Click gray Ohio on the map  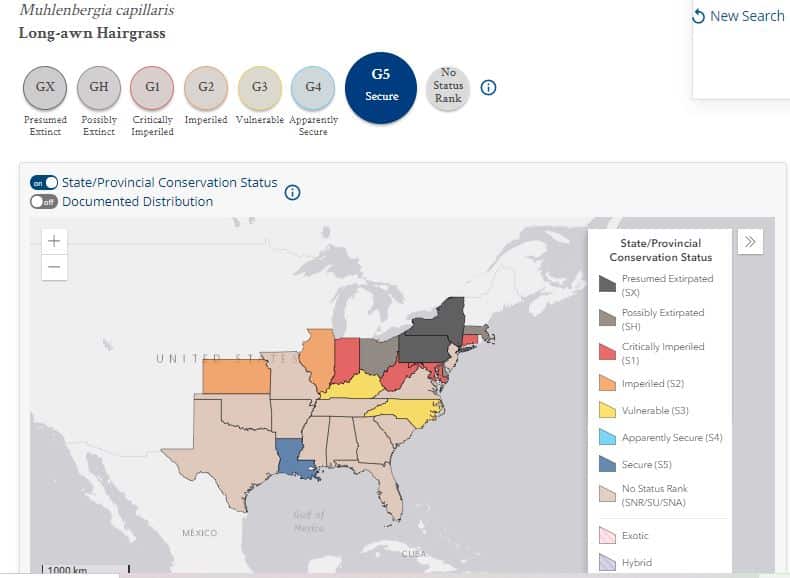tap(379, 356)
